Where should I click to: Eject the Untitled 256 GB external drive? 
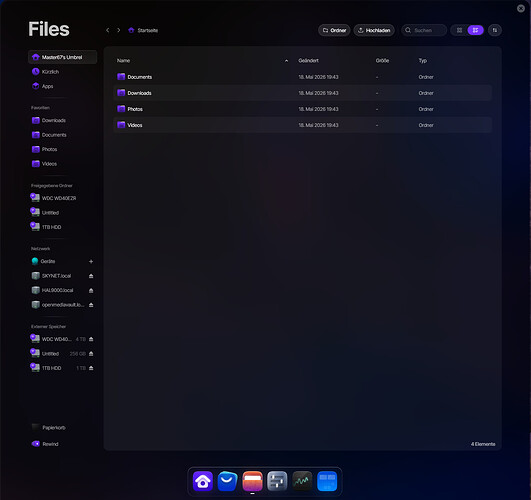(x=91, y=354)
